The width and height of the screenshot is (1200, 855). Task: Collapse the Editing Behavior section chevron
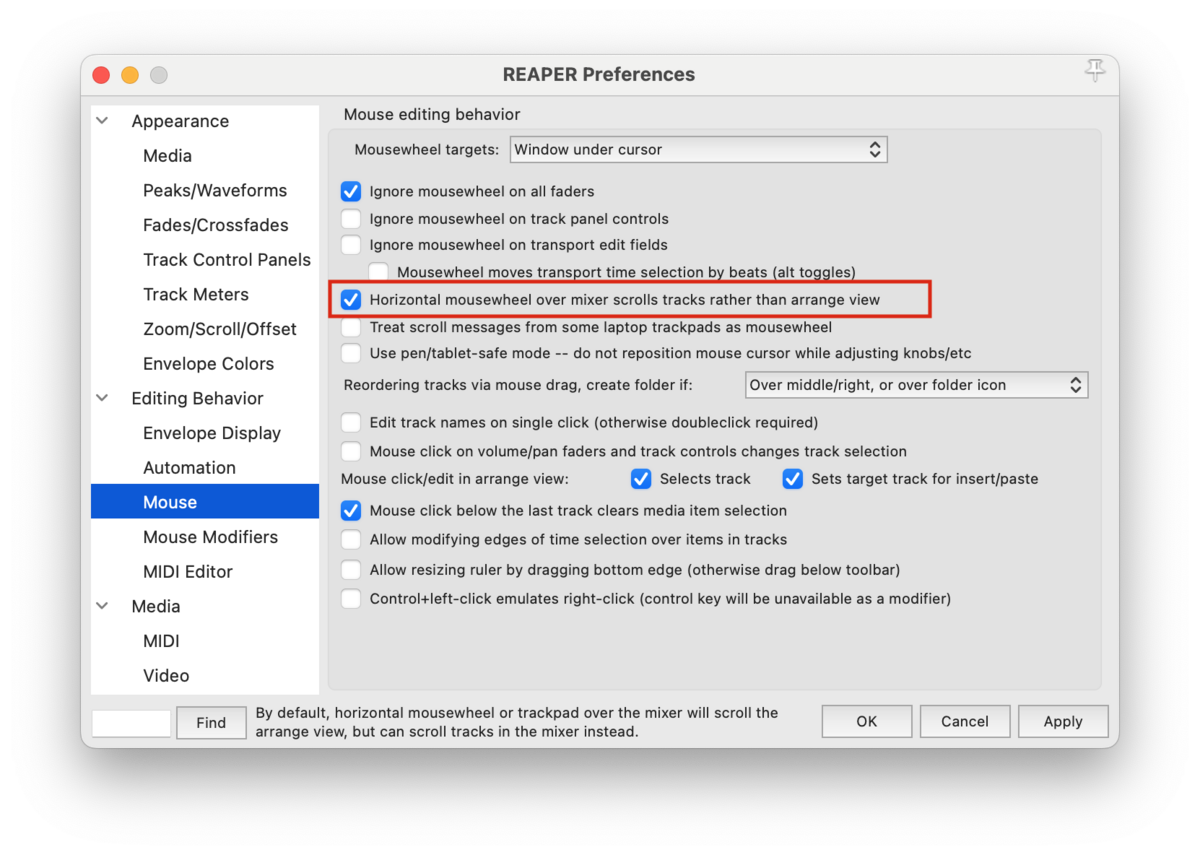click(x=102, y=398)
